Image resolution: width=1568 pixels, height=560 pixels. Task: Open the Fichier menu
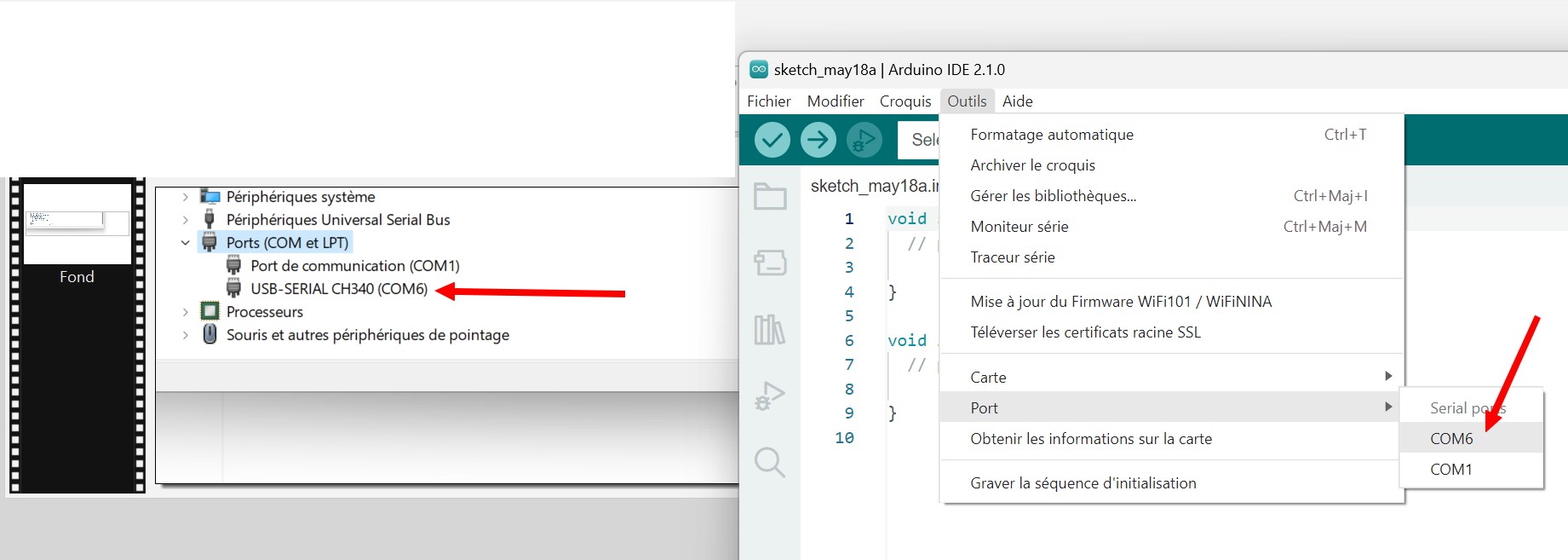[769, 101]
